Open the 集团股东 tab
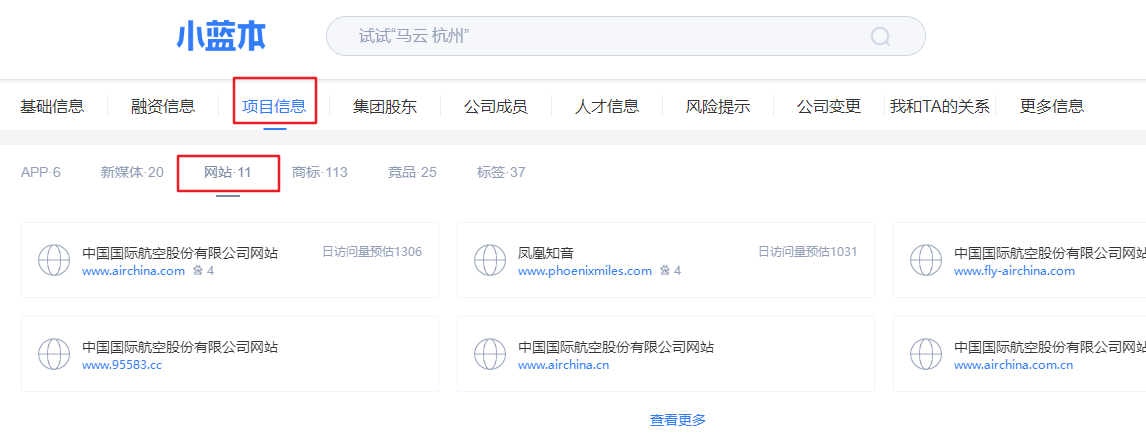This screenshot has width=1146, height=446. [x=385, y=107]
